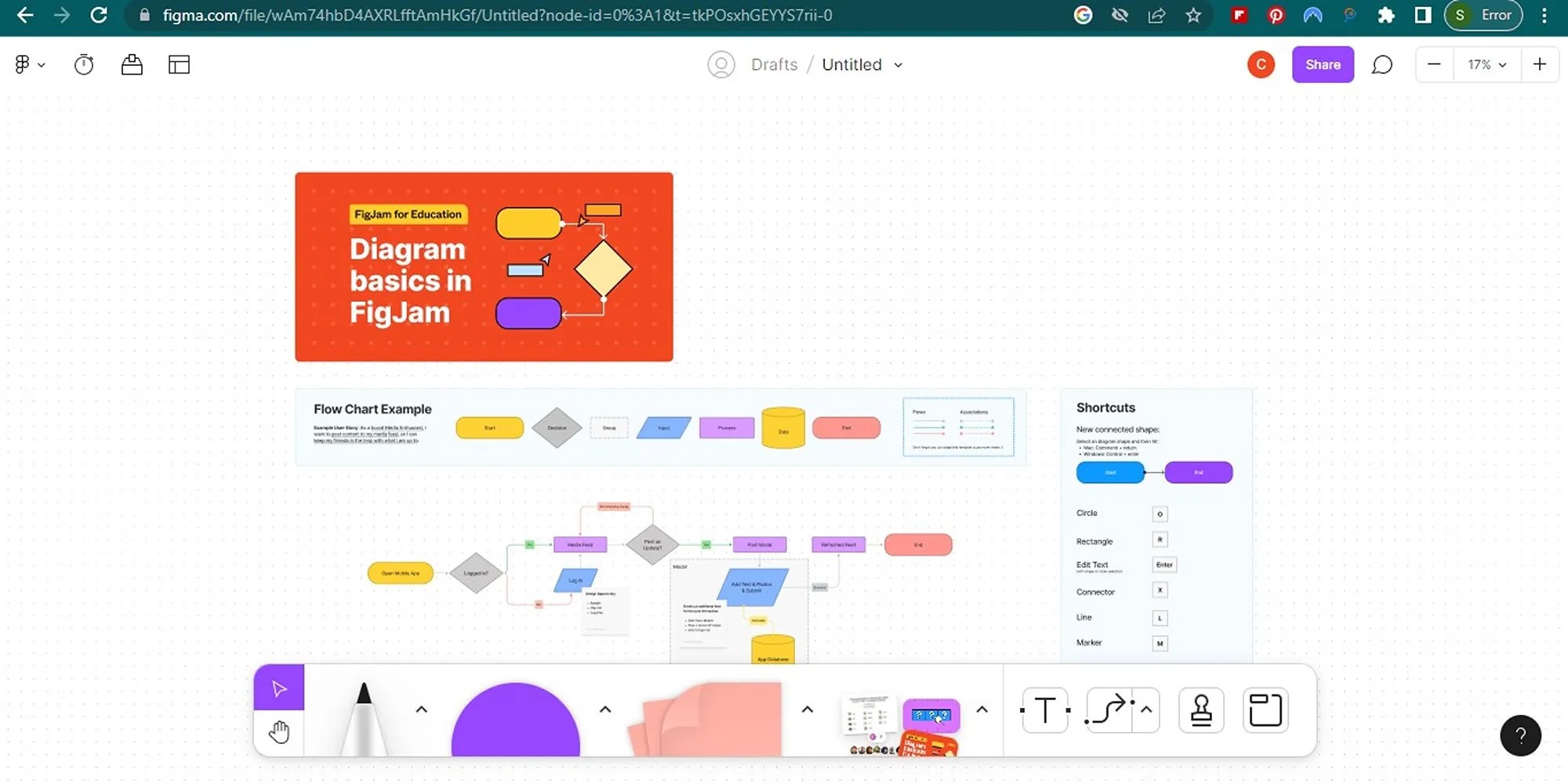This screenshot has height=784, width=1568.
Task: Expand the connector tool options chevron
Action: [x=1146, y=710]
